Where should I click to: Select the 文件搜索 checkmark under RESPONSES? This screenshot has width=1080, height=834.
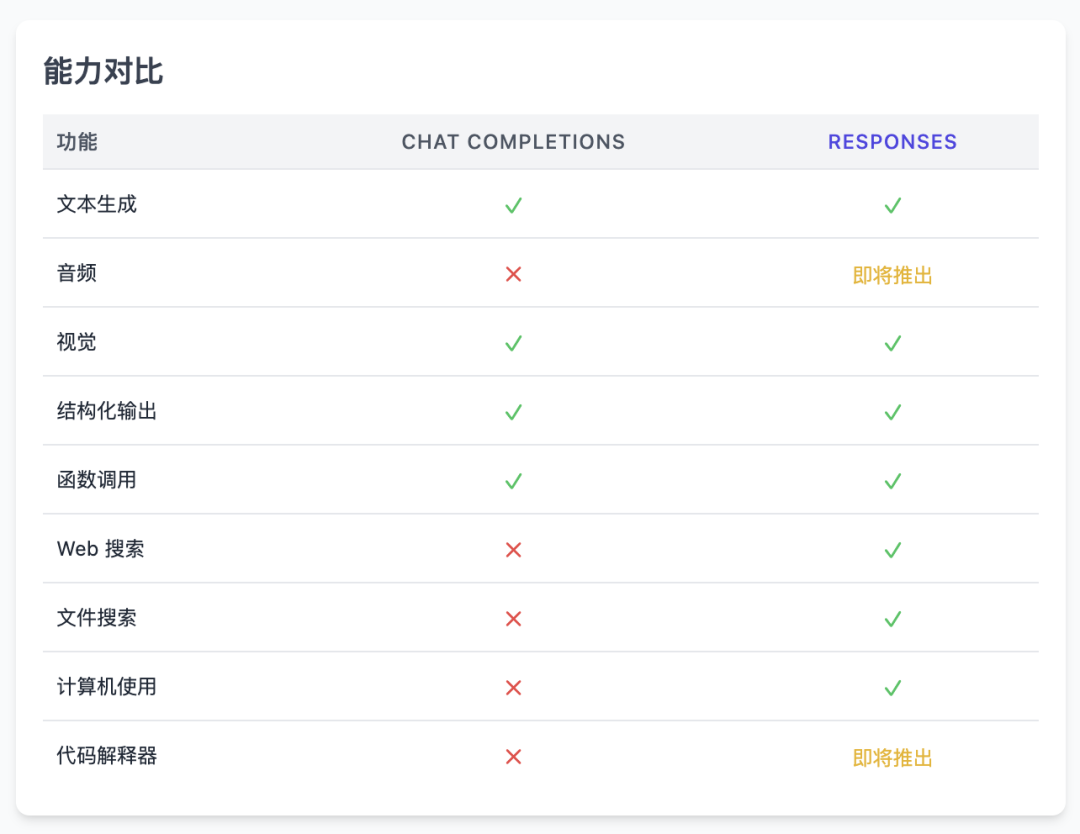pos(892,618)
